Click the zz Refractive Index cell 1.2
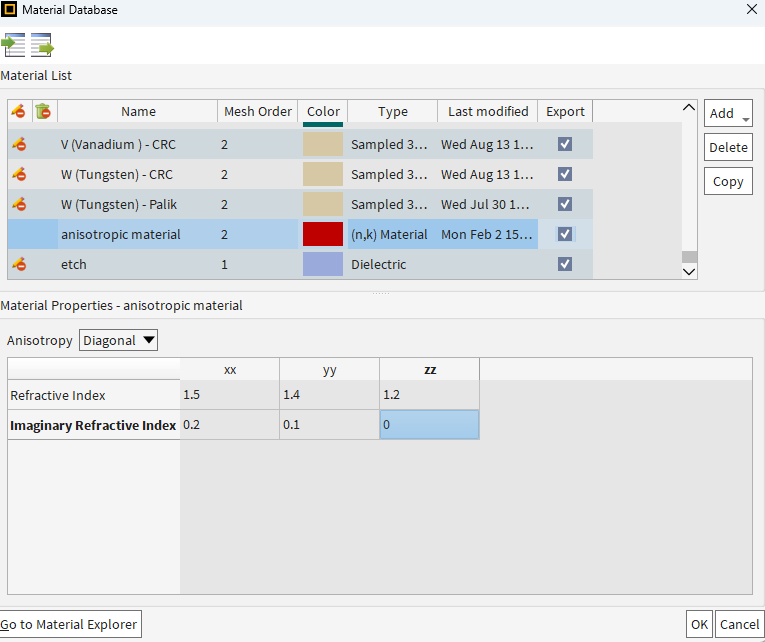Screen dimensions: 765x642 [x=429, y=394]
